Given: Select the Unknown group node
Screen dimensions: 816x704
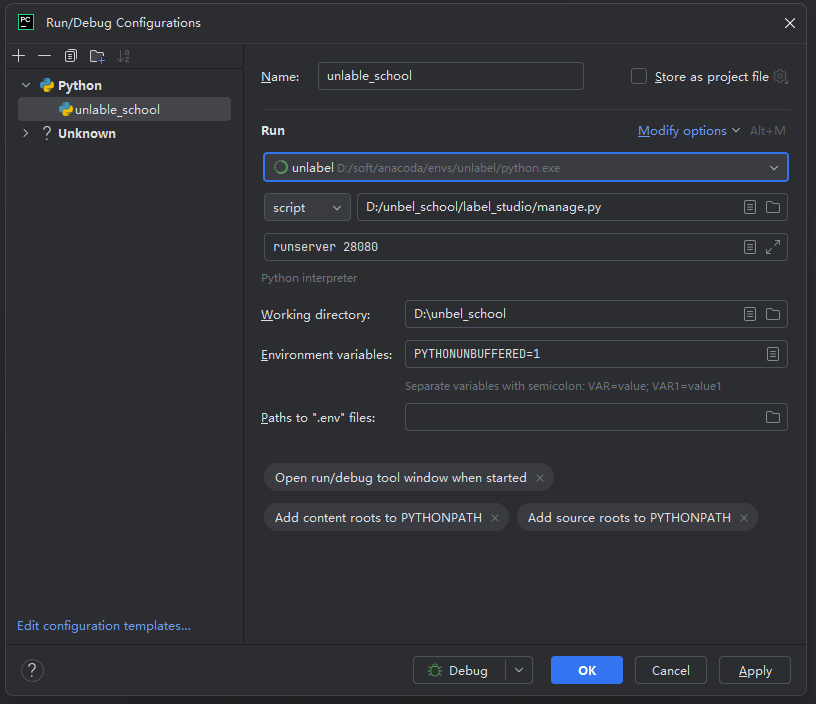Looking at the screenshot, I should [86, 133].
